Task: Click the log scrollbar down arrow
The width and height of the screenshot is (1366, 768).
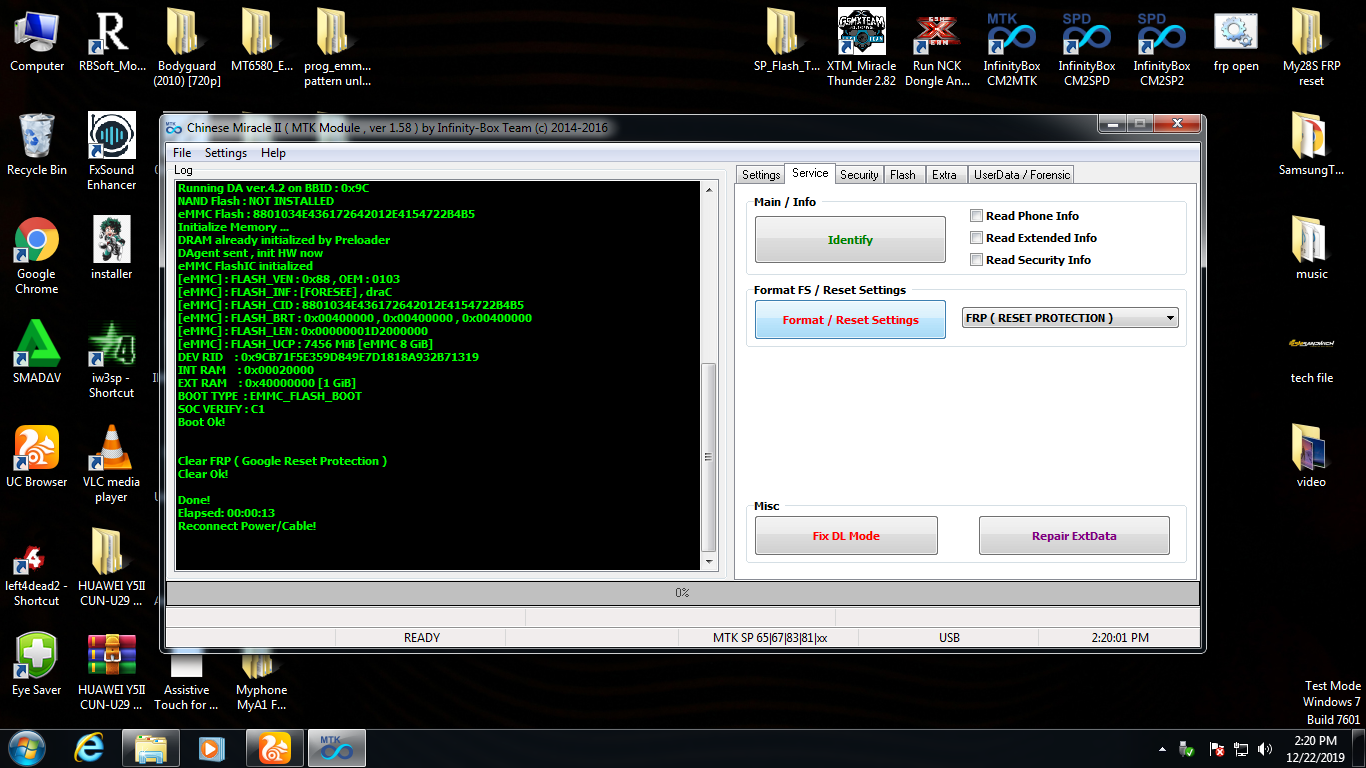Action: click(x=710, y=563)
